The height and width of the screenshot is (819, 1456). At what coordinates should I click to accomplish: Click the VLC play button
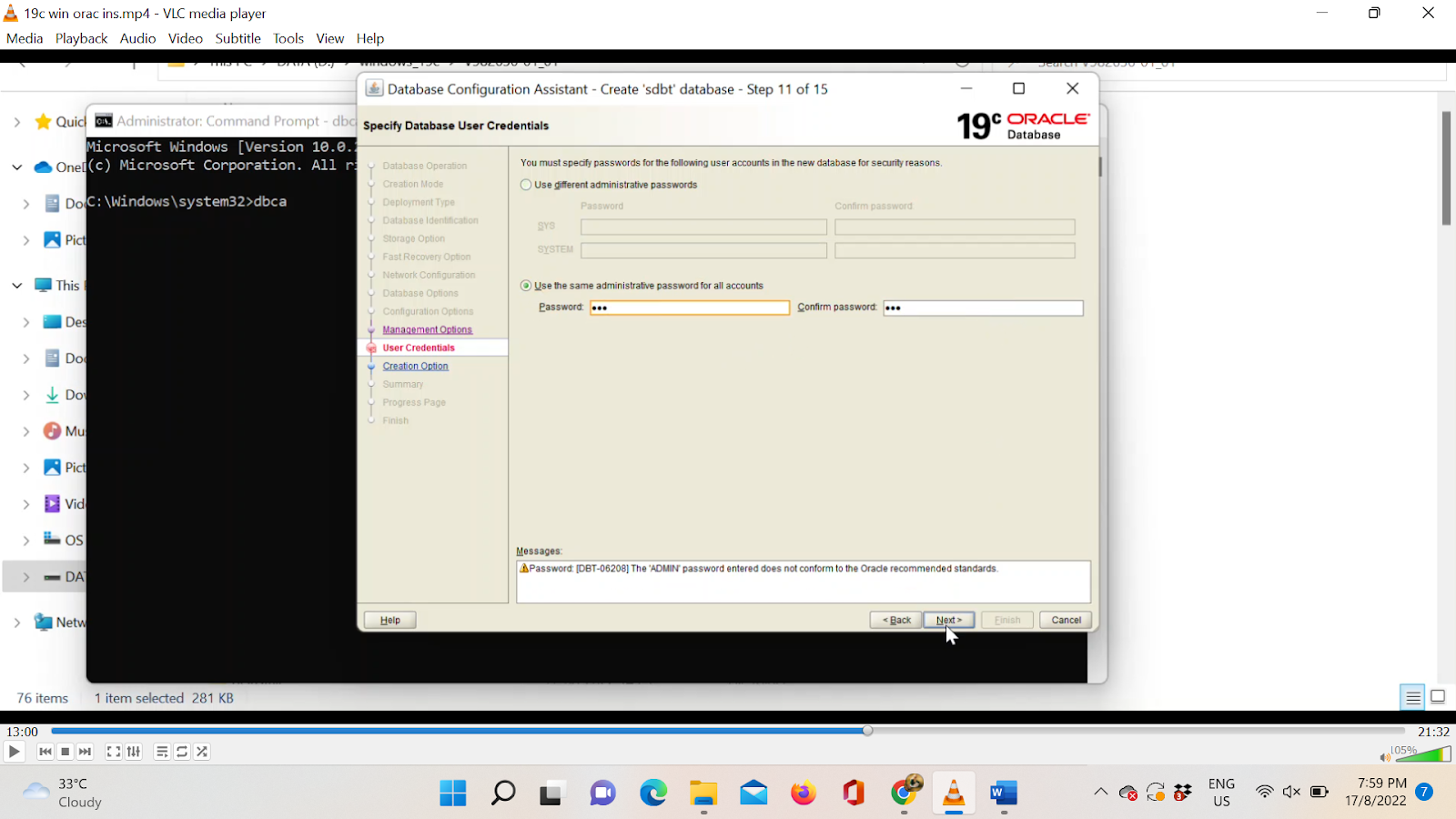(14, 752)
